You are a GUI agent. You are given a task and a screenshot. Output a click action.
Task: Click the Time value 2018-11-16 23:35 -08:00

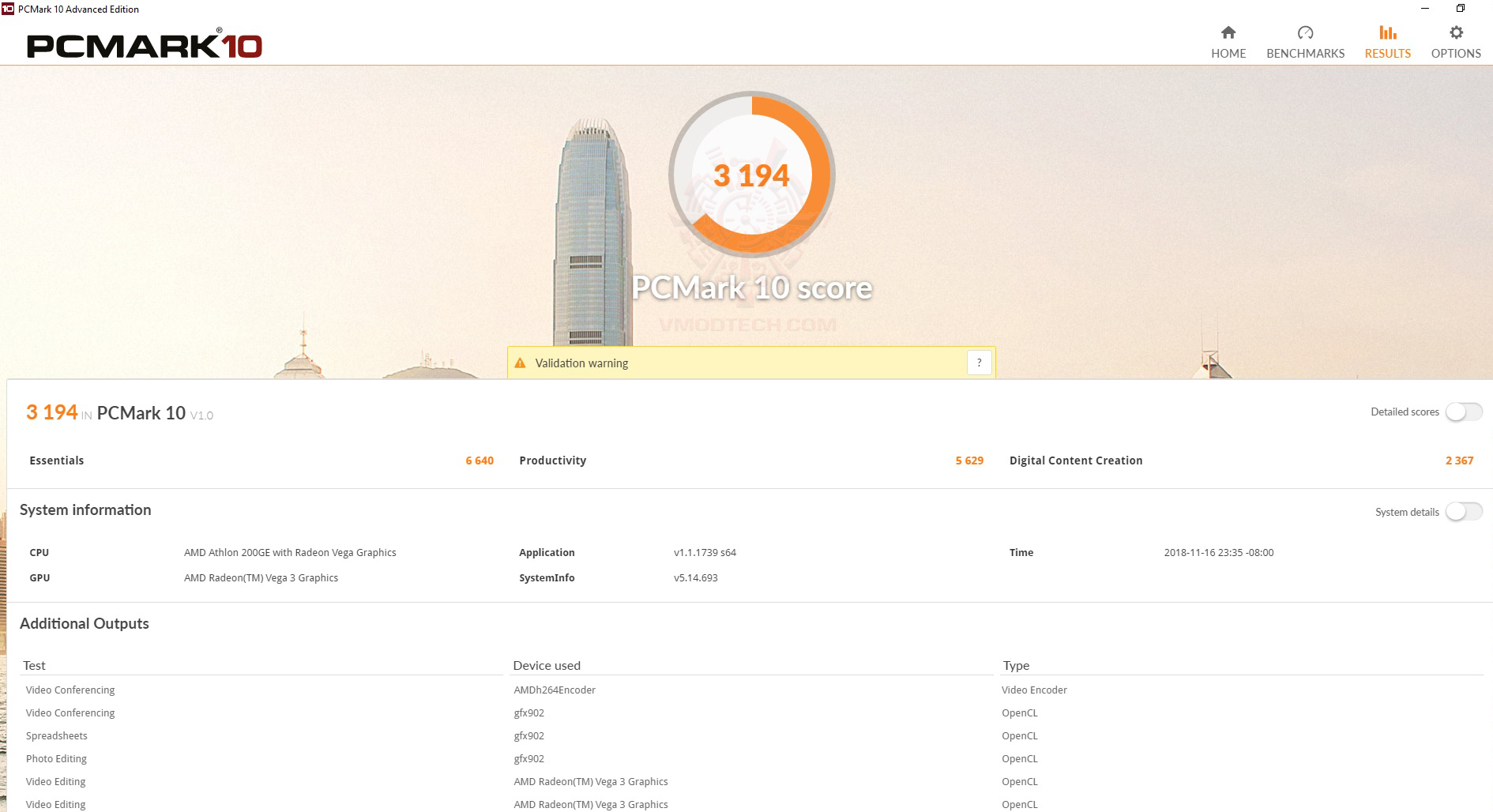pos(1218,553)
